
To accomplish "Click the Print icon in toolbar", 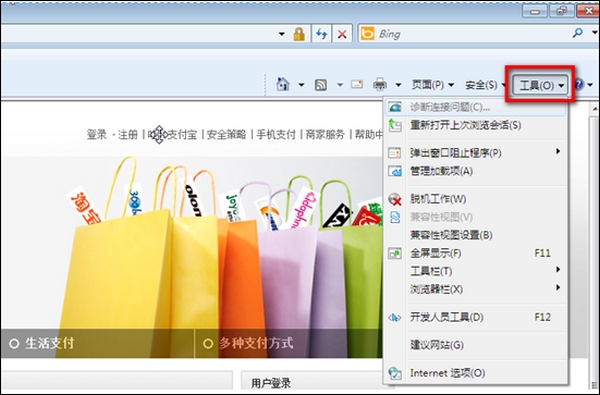I will [x=380, y=84].
